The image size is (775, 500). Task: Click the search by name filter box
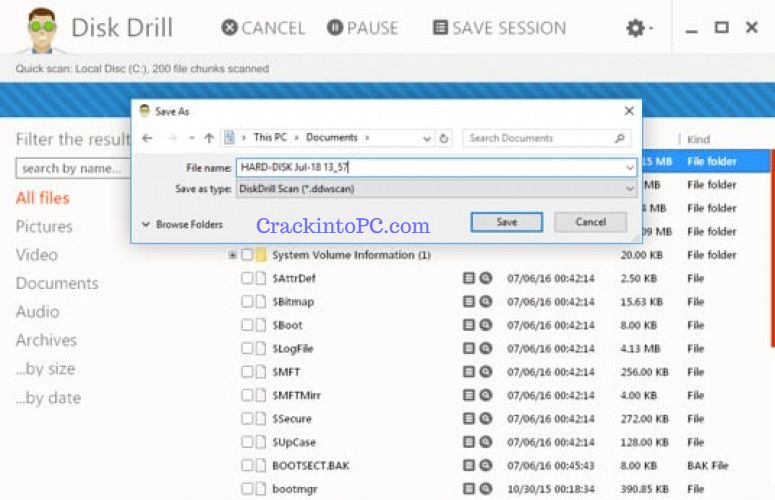click(73, 168)
